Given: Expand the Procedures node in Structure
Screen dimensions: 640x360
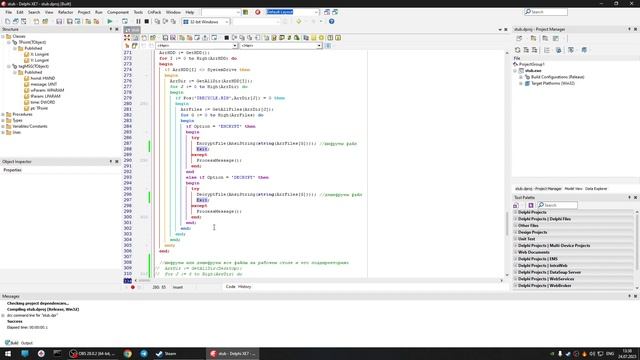Looking at the screenshot, I should (3, 114).
